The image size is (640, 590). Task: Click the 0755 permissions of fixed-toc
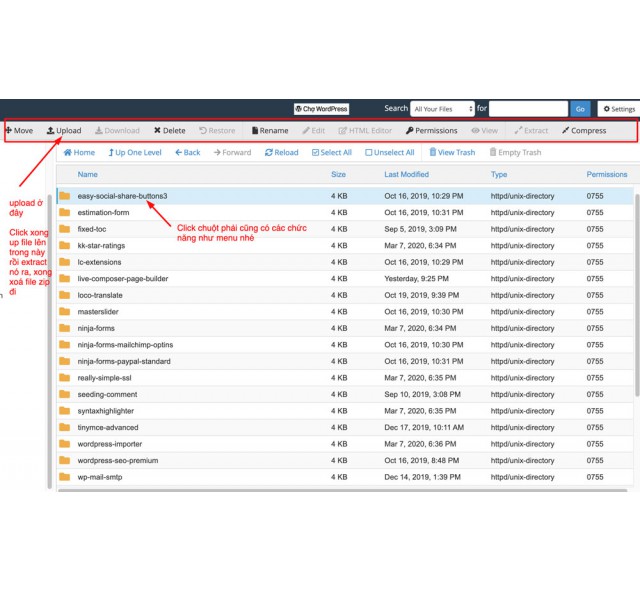pos(595,229)
